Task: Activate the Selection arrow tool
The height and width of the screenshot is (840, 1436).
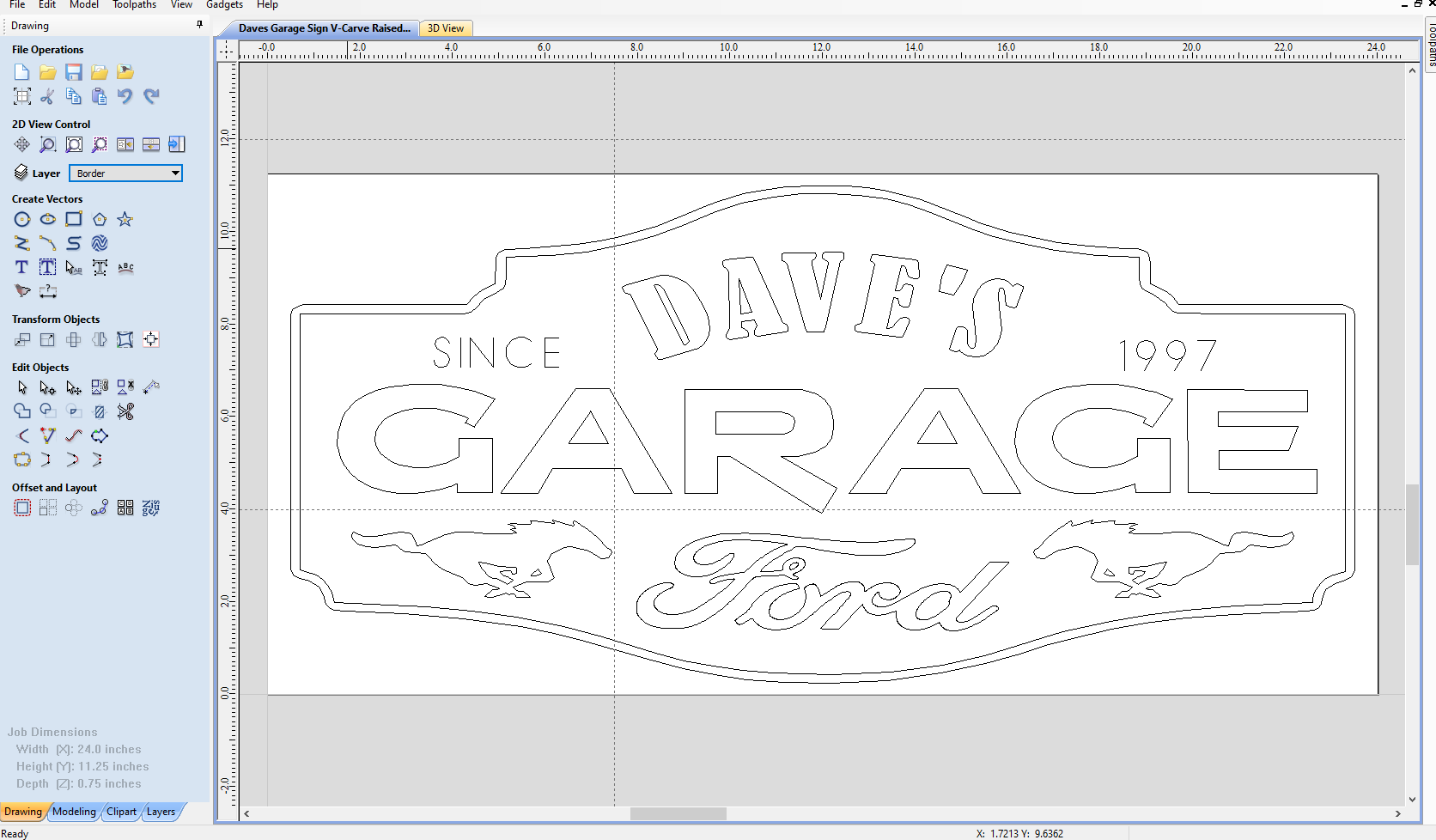Action: [x=22, y=388]
